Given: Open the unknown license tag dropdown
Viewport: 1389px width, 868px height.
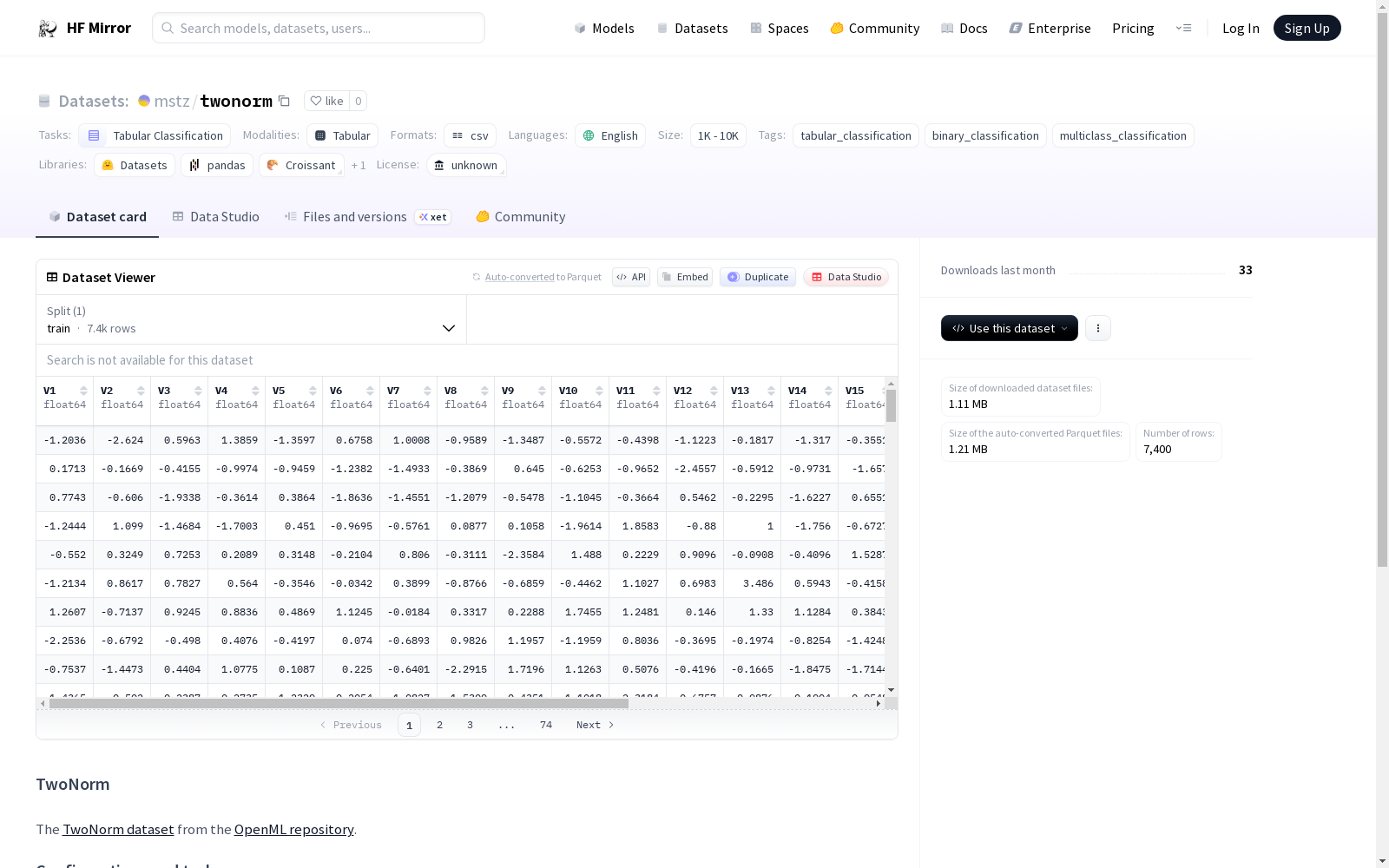Looking at the screenshot, I should [x=466, y=165].
